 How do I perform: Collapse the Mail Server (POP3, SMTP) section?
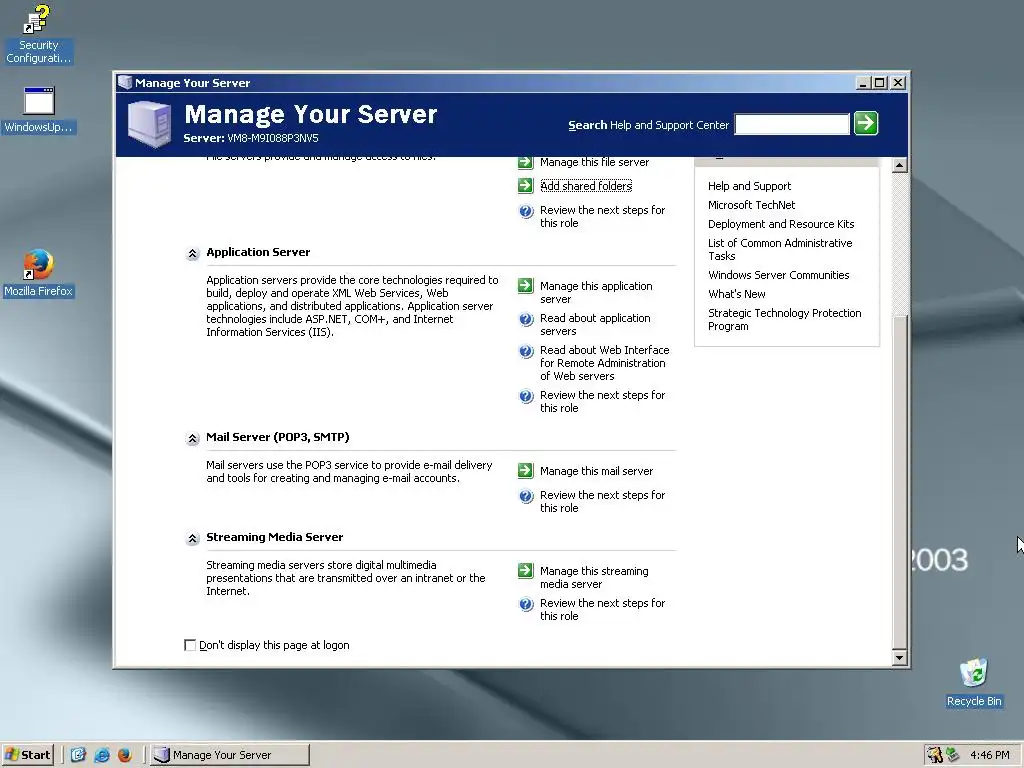pyautogui.click(x=192, y=438)
